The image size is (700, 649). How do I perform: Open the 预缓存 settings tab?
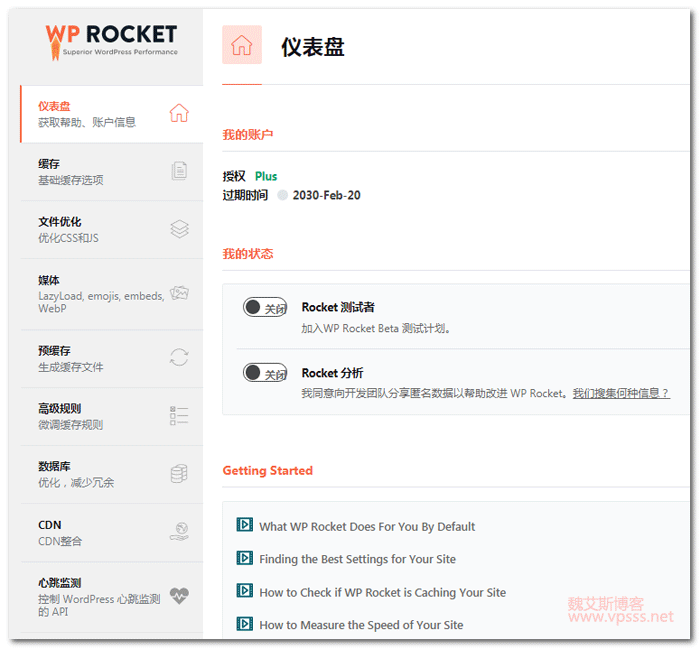point(112,359)
